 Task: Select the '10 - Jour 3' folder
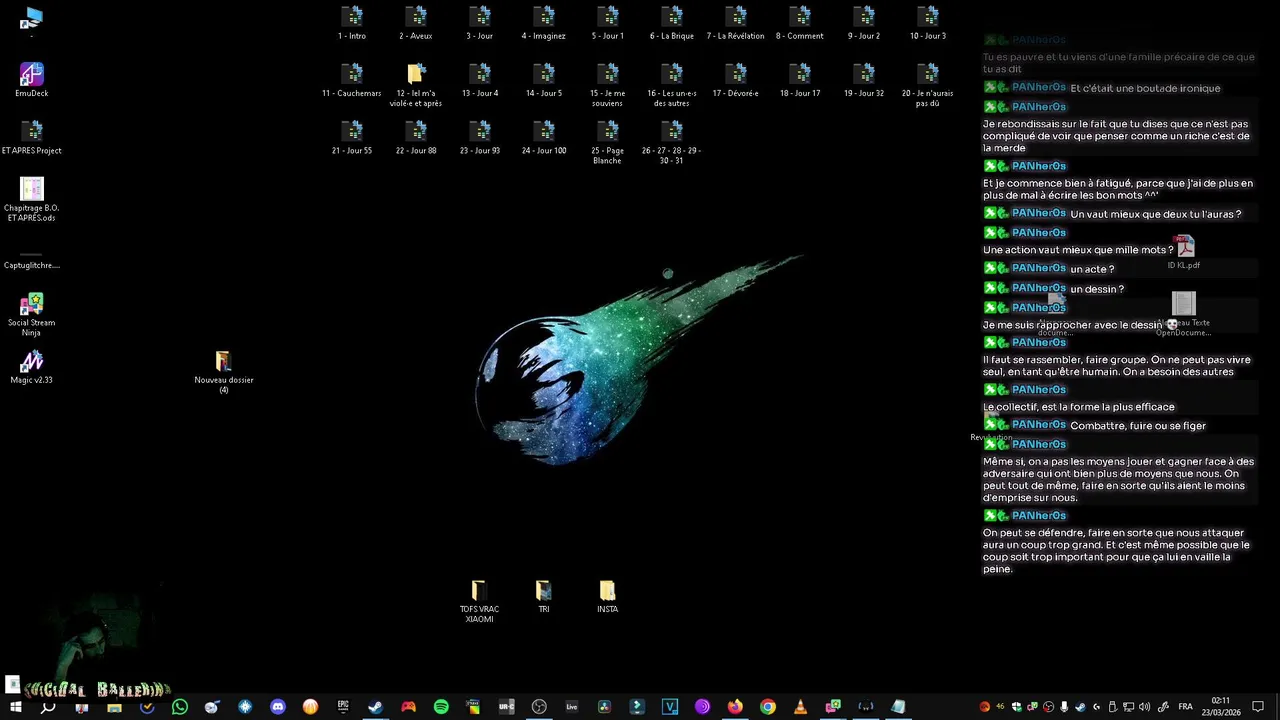pyautogui.click(x=928, y=23)
